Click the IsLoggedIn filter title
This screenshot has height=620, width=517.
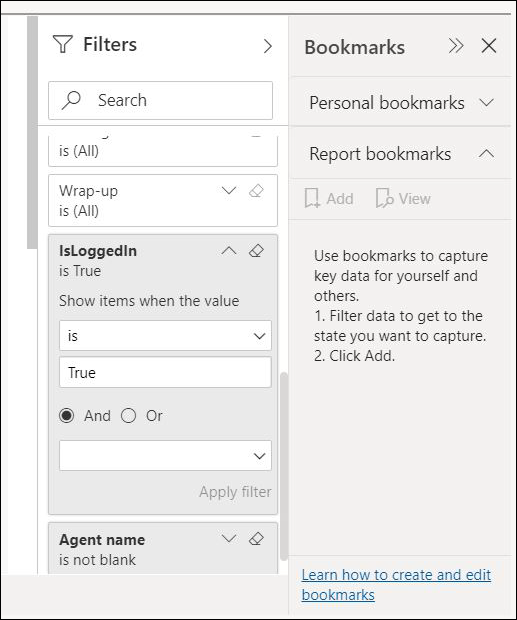tap(98, 251)
